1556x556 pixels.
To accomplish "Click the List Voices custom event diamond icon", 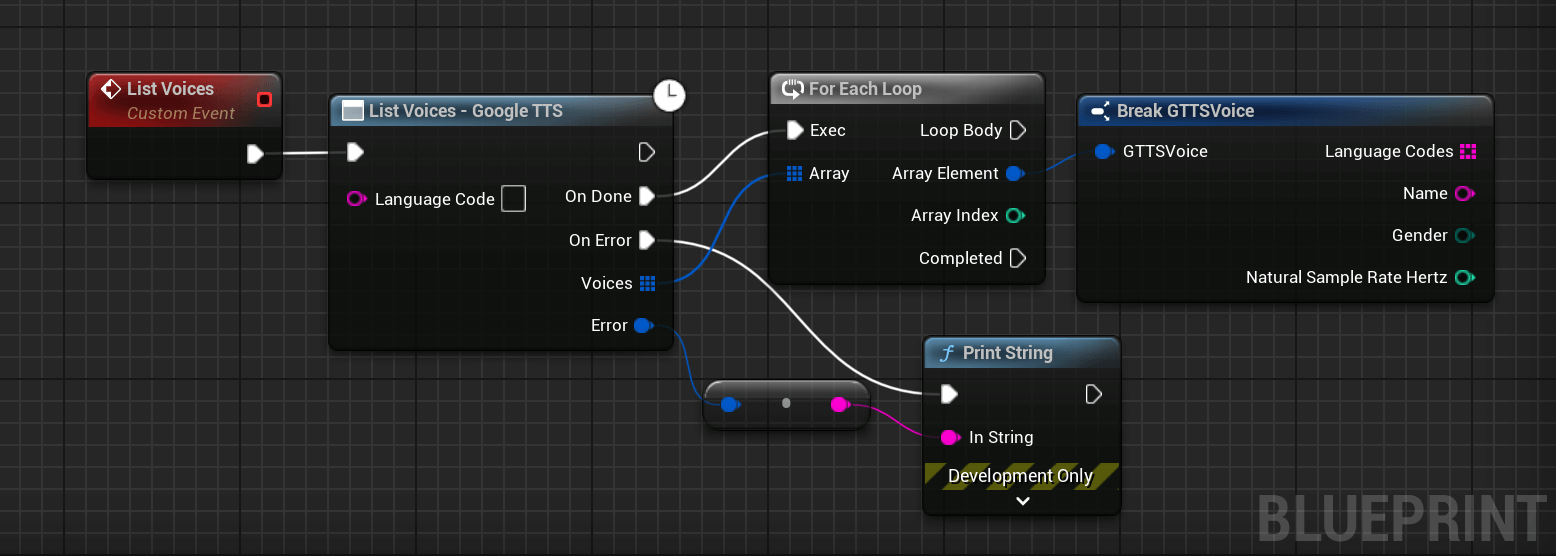I will pyautogui.click(x=111, y=89).
